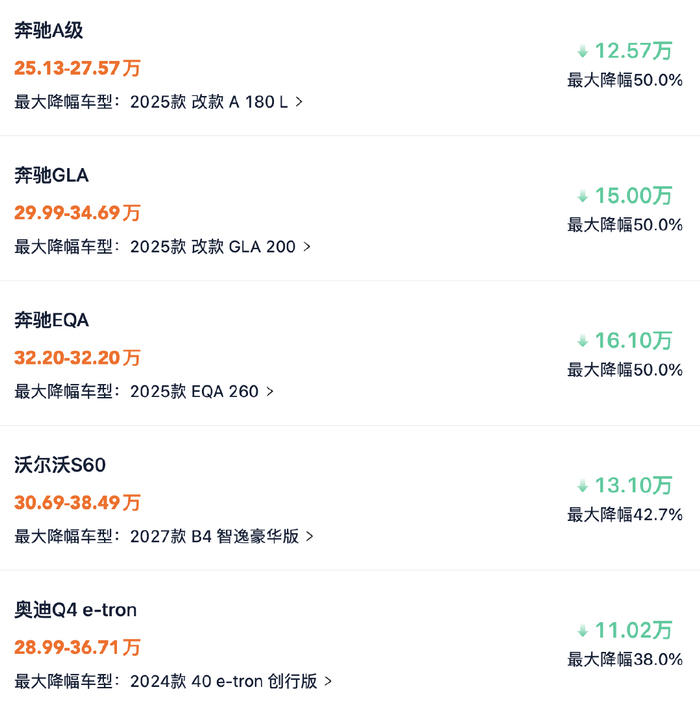Expand chevron after 2027款 B4 智逸豪华版
The height and width of the screenshot is (709, 700).
(x=310, y=536)
